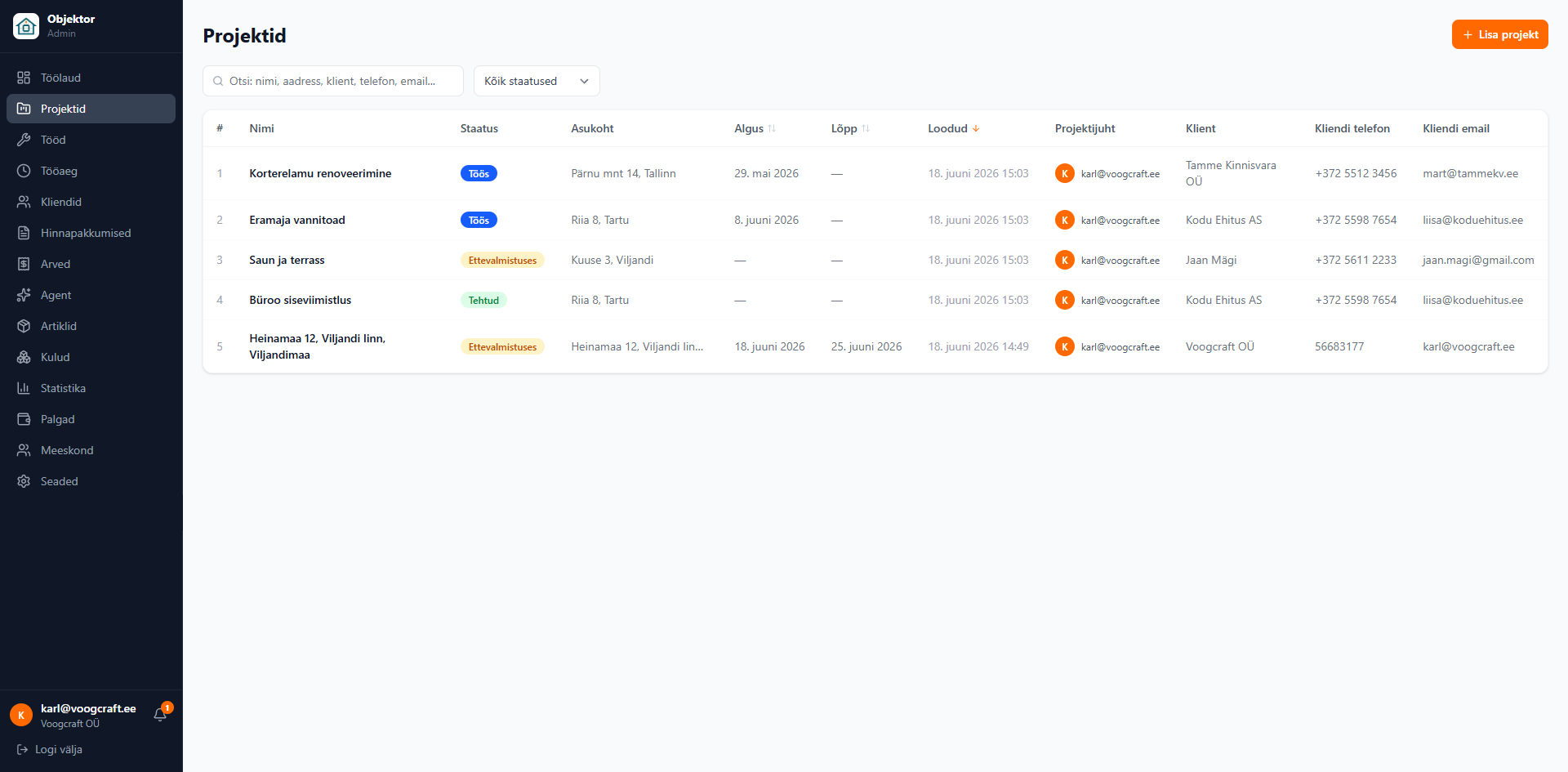Click client Voogcraft OÜ in table
This screenshot has height=772, width=1568.
(1220, 346)
